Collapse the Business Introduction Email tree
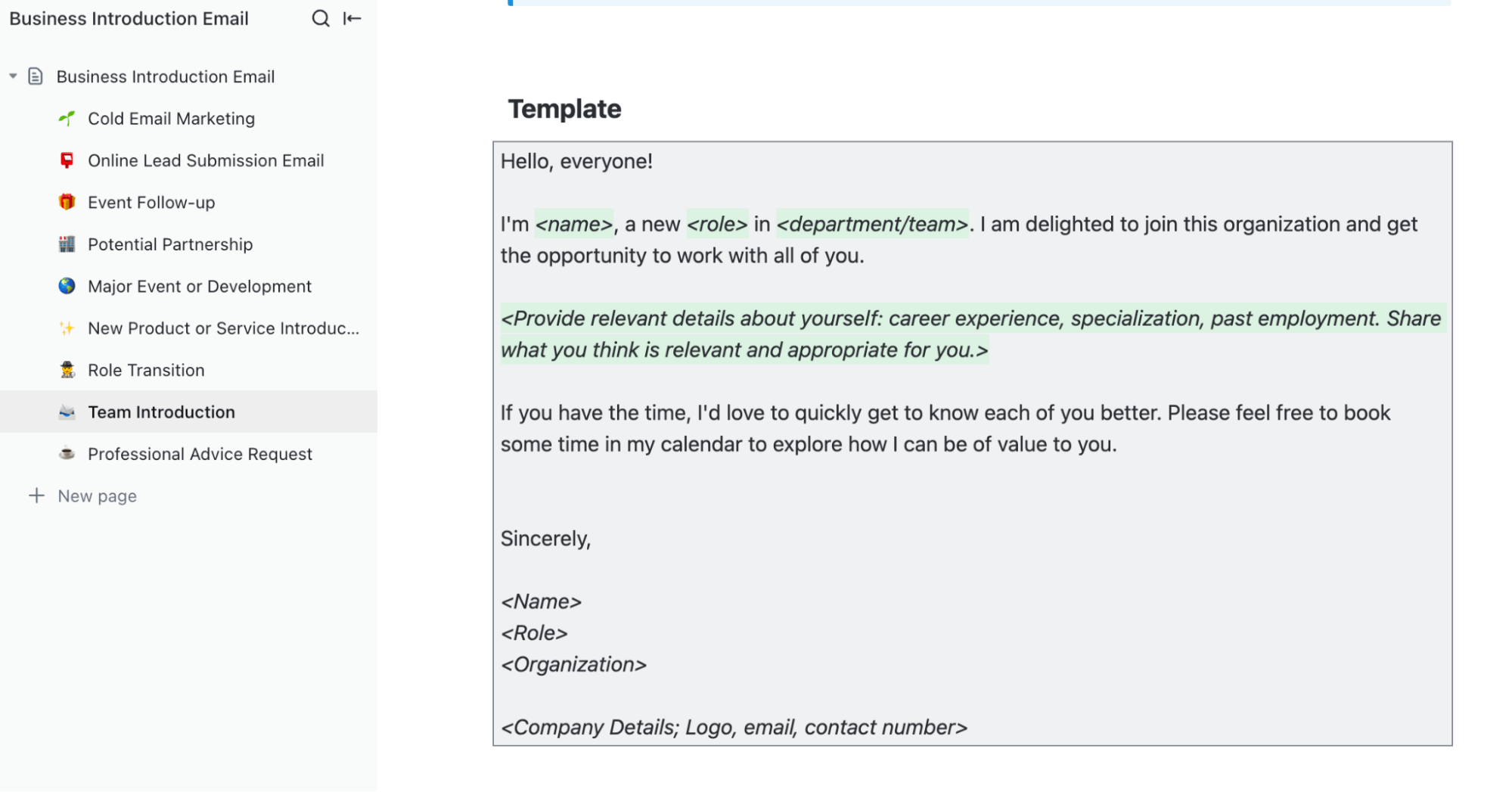 click(13, 76)
